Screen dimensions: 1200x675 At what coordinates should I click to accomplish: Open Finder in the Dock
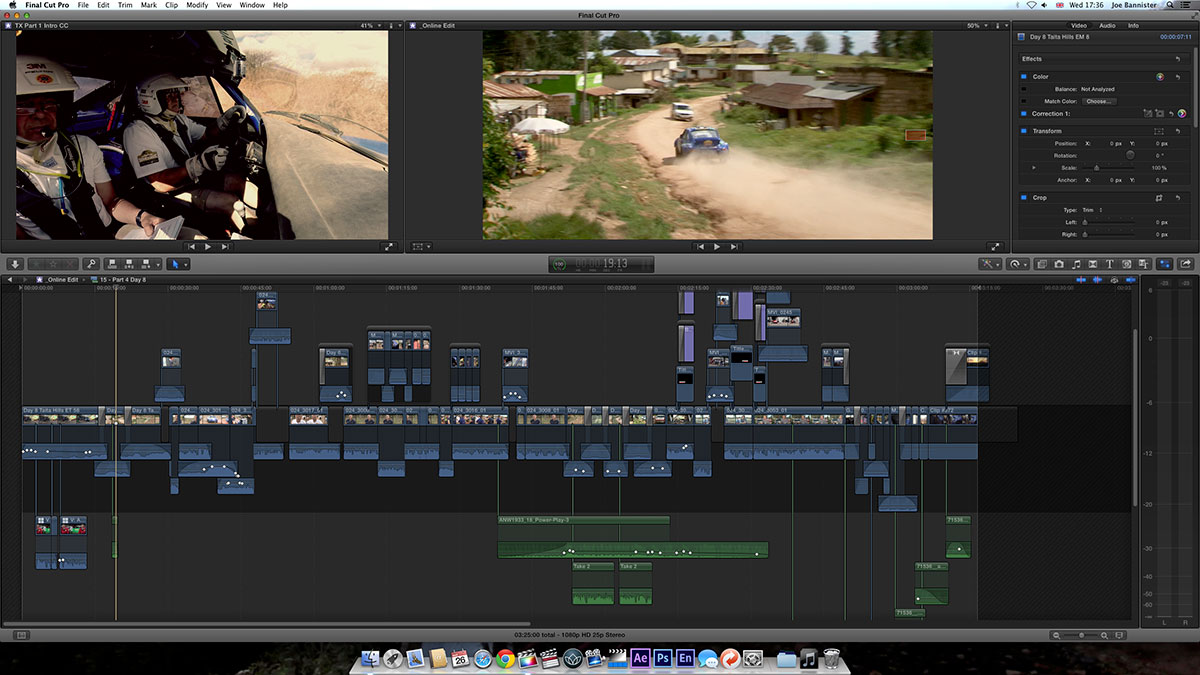370,658
